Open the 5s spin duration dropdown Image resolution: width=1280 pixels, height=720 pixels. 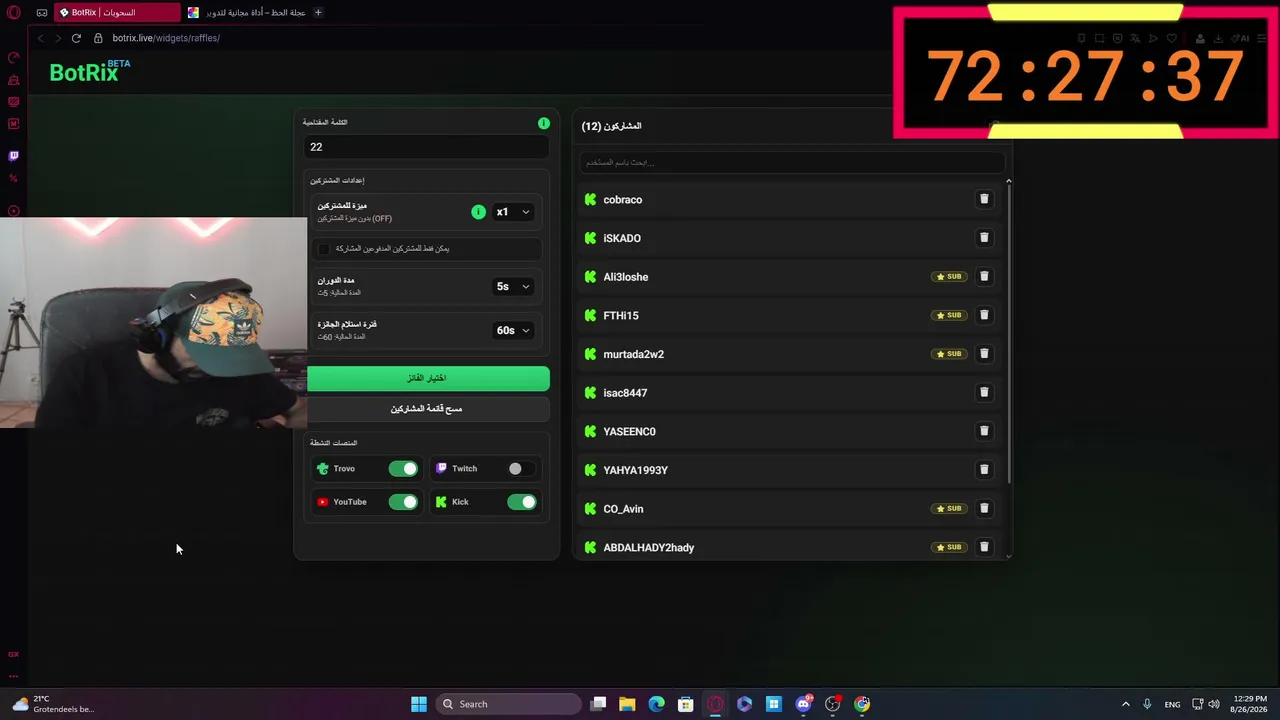tap(513, 286)
